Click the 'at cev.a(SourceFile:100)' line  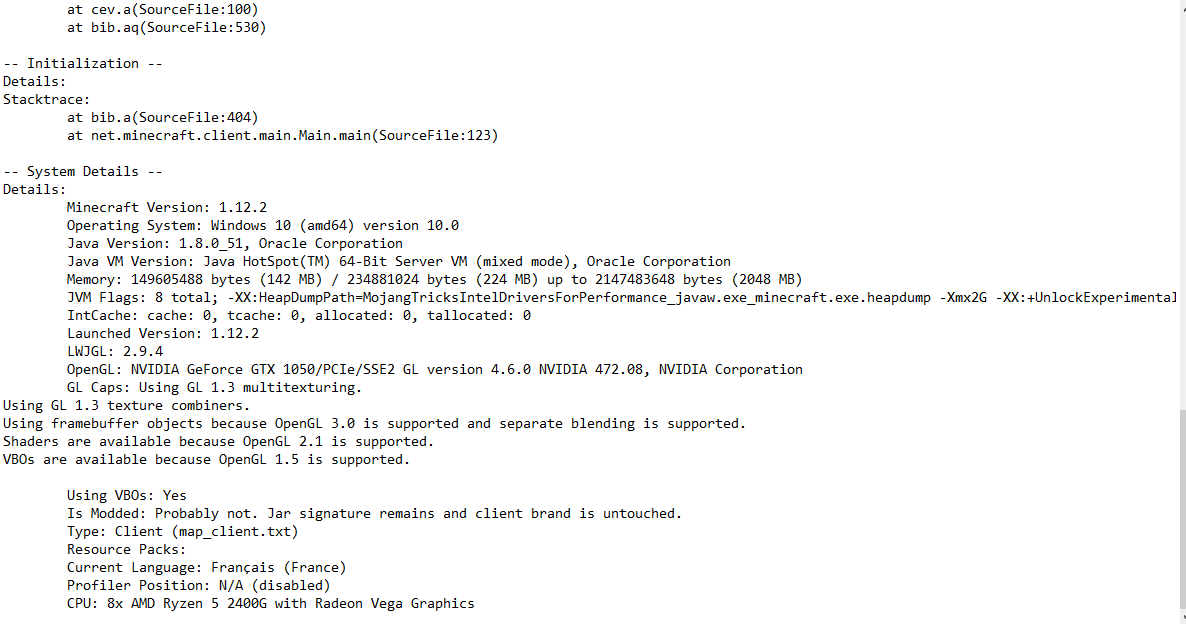coord(163,10)
